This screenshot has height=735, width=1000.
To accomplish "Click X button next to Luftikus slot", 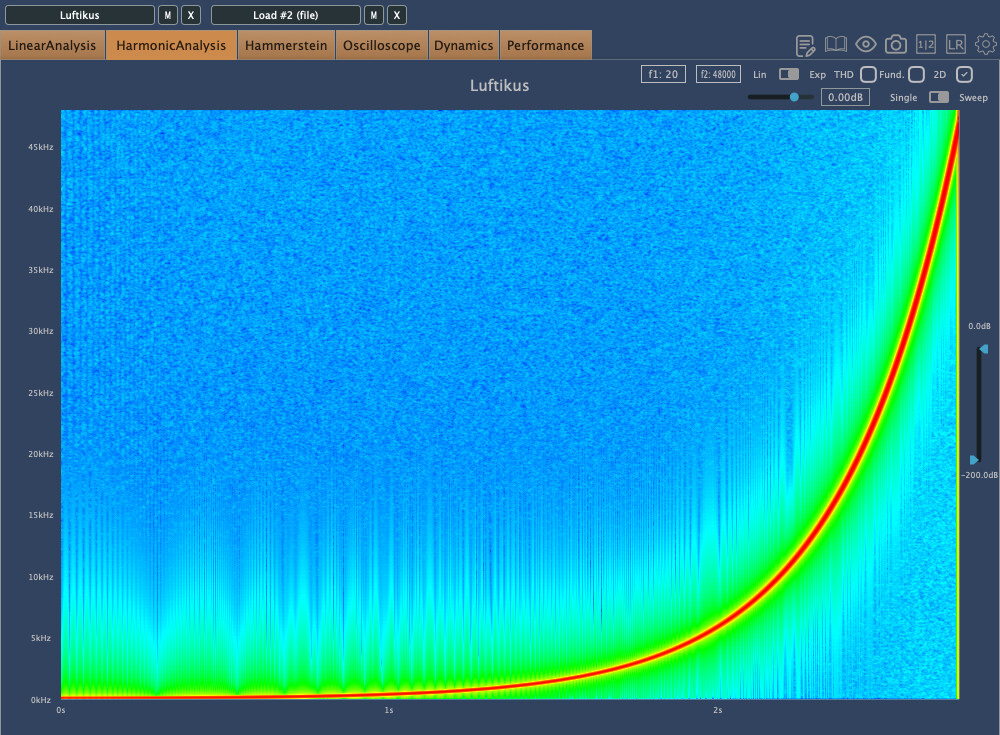I will (191, 15).
